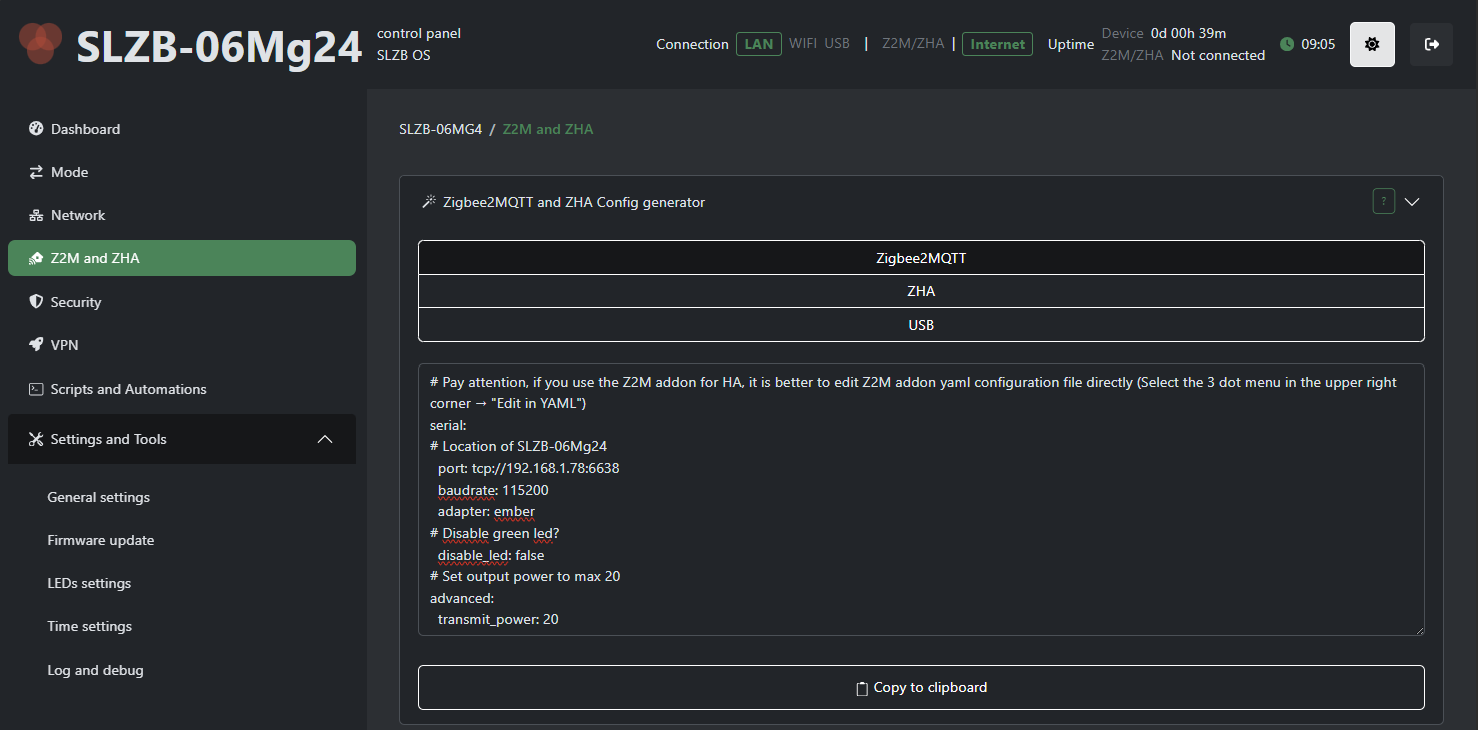Image resolution: width=1478 pixels, height=730 pixels.
Task: Switch to the USB config option
Action: tap(921, 325)
